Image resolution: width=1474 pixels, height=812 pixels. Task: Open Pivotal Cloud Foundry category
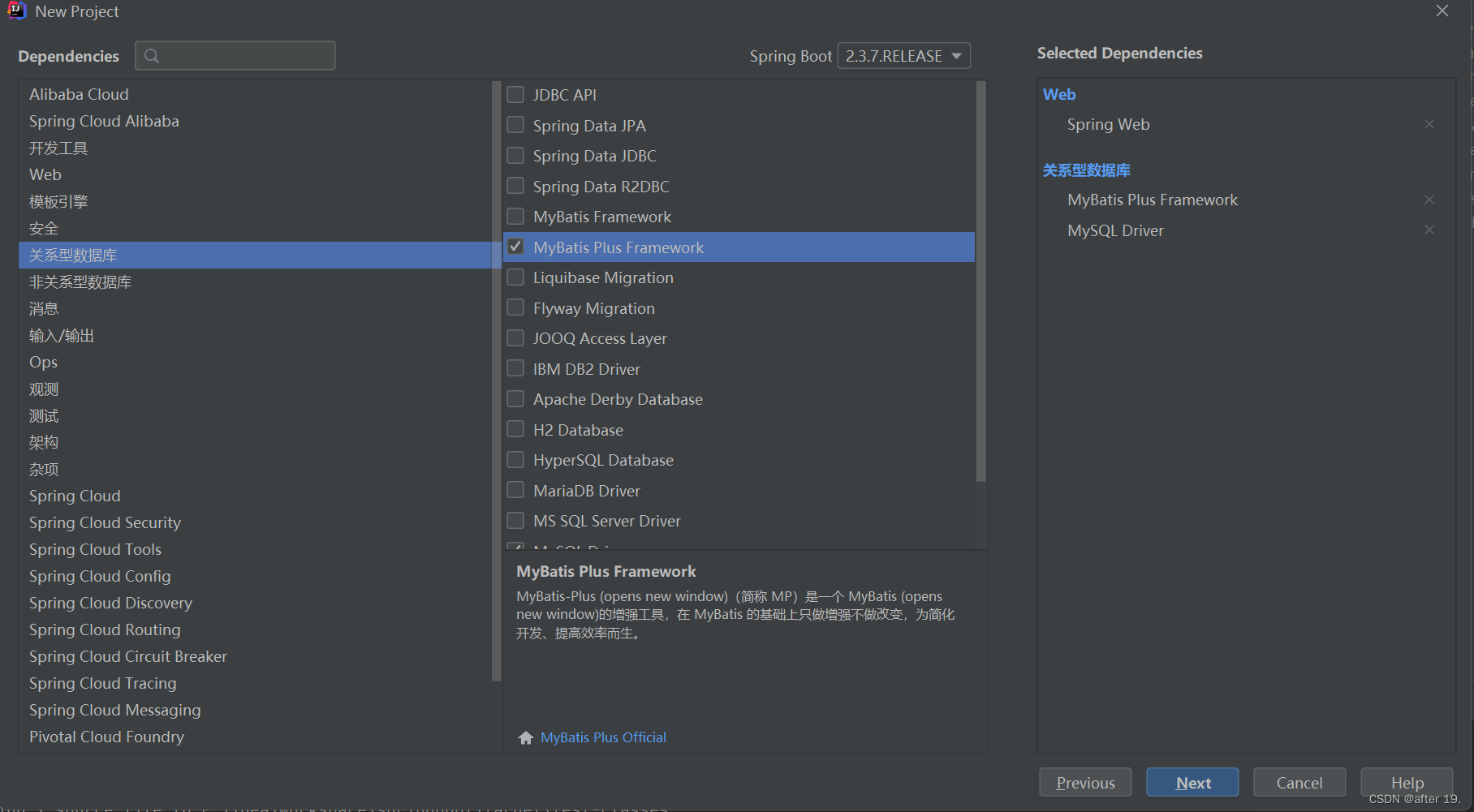tap(255, 737)
